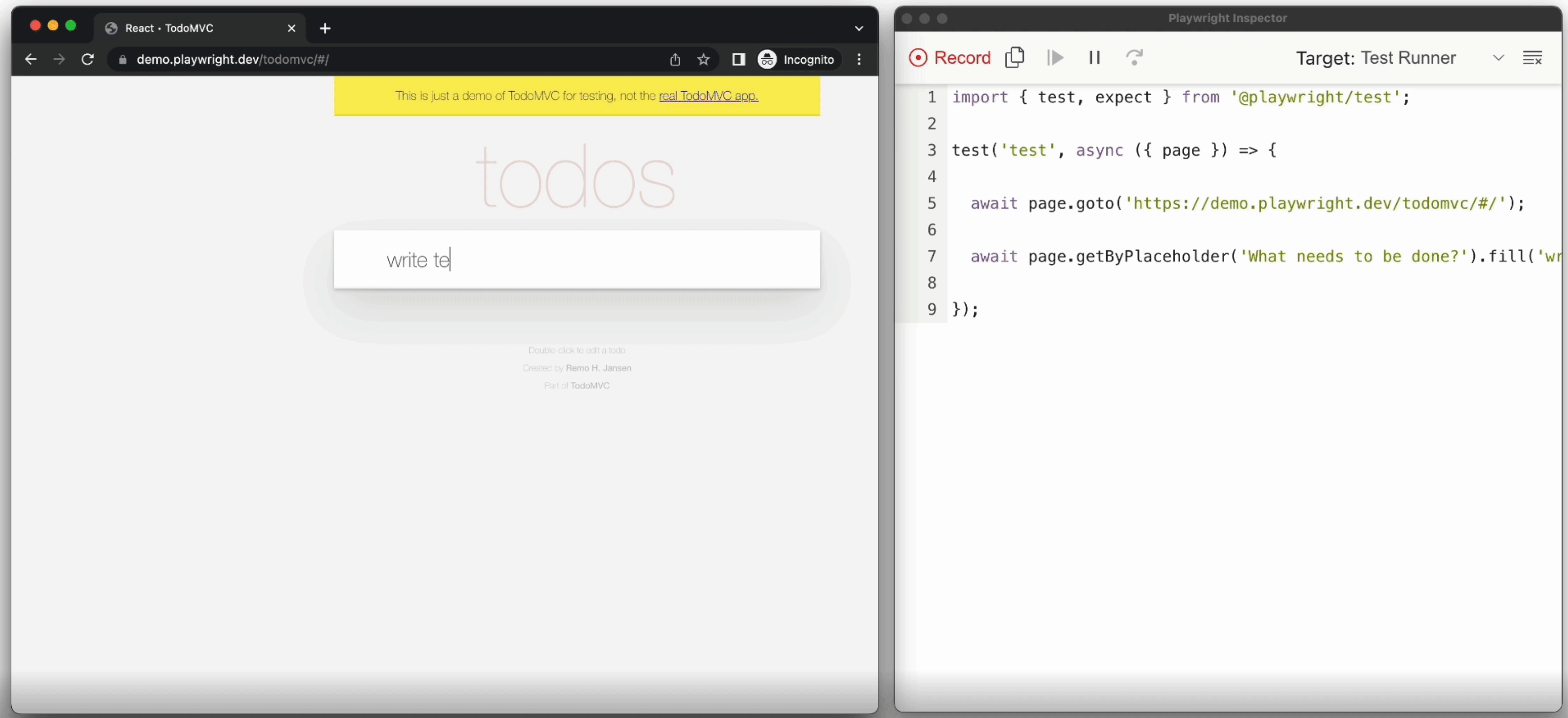This screenshot has height=718, width=1568.
Task: Open the Chrome three-dot menu
Action: [x=859, y=59]
